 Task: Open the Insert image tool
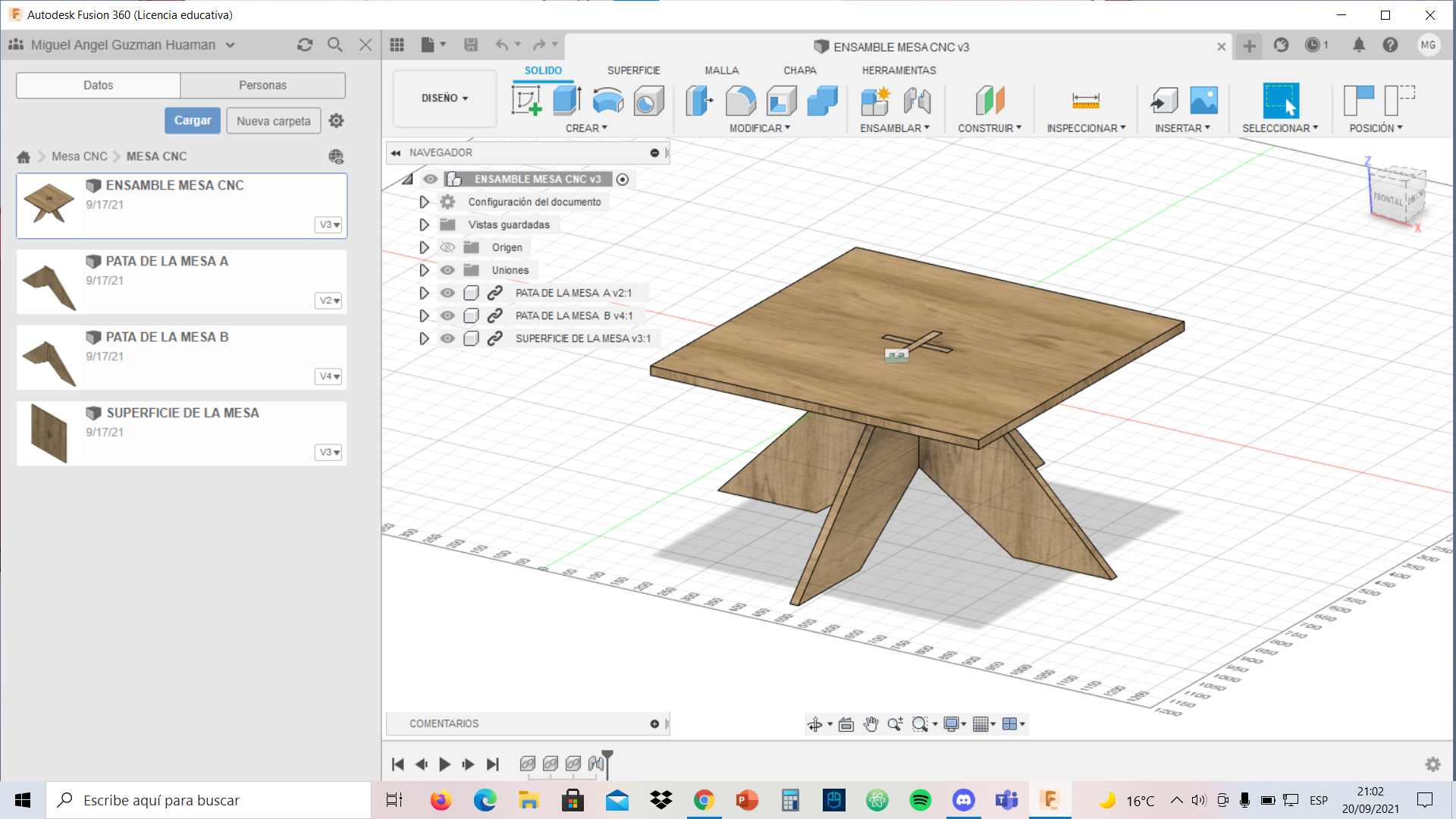coord(1203,99)
